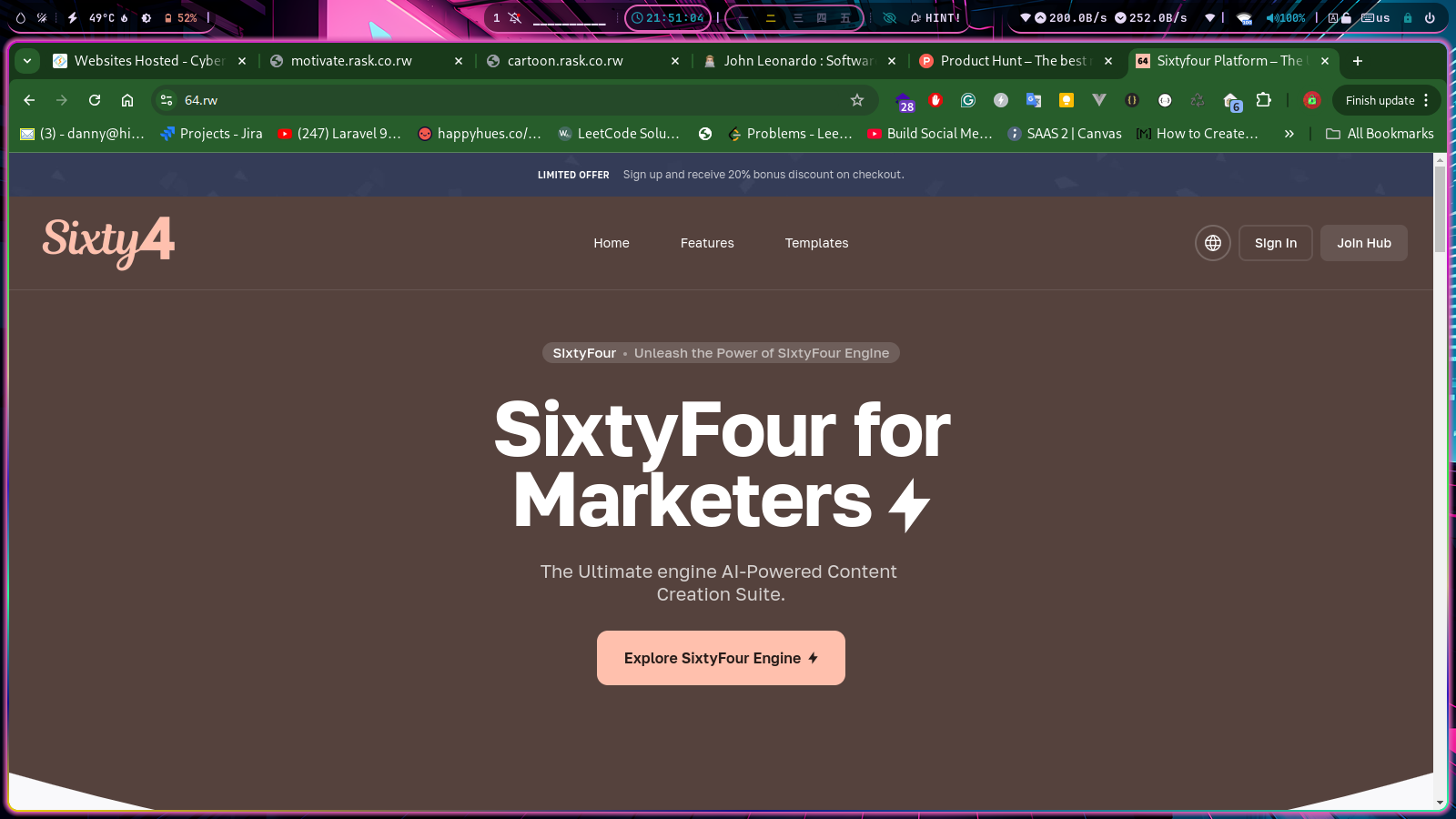Screen dimensions: 1456x819
Task: Open the red AdBlock hand extension
Action: click(935, 100)
